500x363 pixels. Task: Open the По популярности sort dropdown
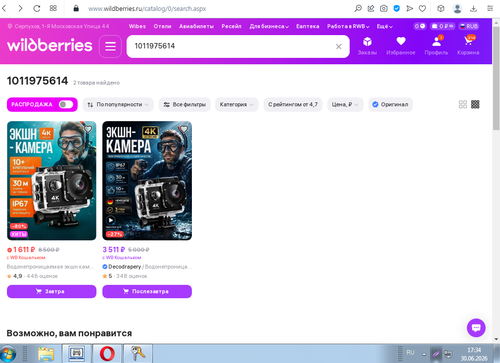[118, 104]
